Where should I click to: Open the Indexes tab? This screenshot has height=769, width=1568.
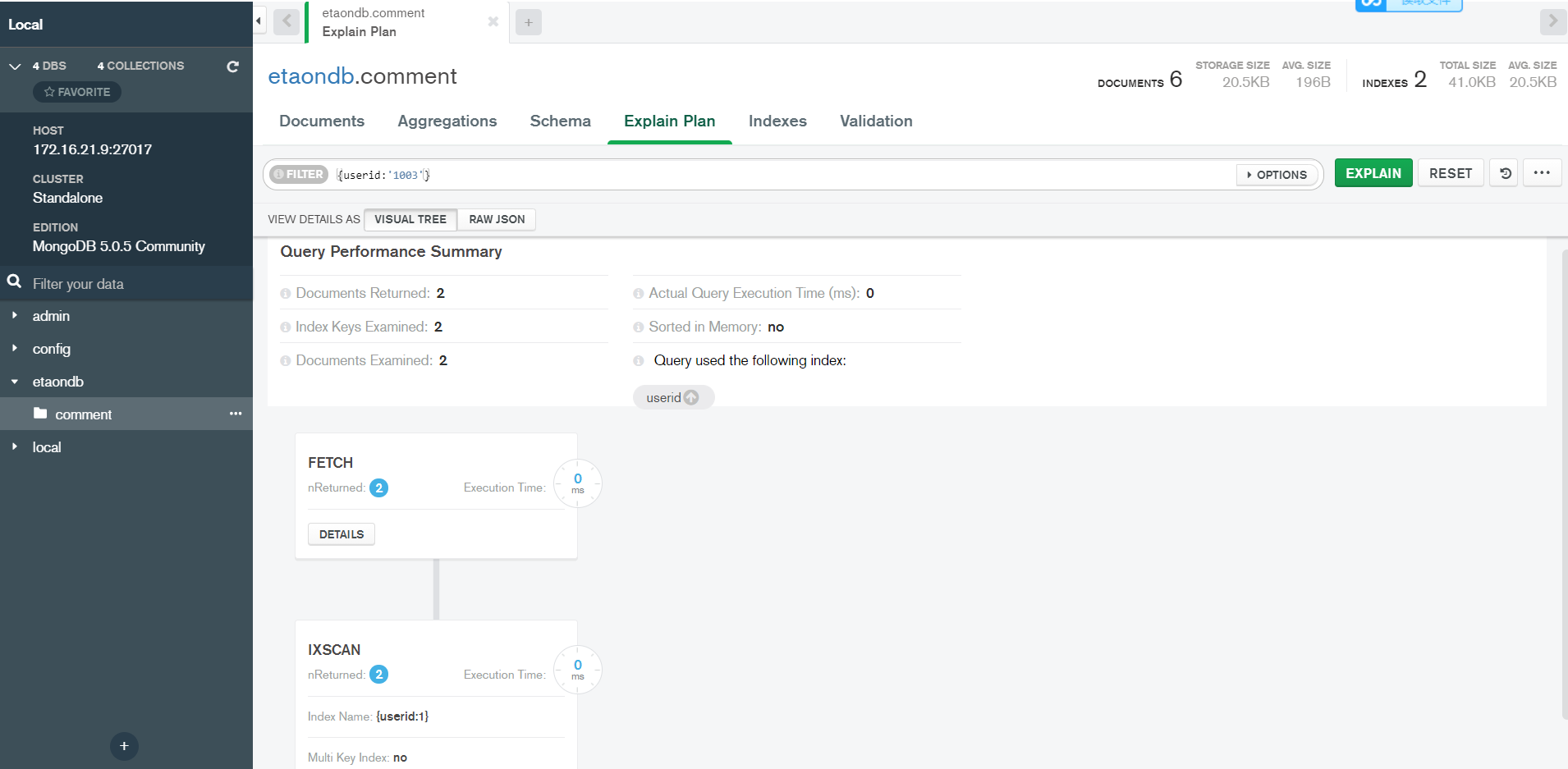[x=777, y=121]
